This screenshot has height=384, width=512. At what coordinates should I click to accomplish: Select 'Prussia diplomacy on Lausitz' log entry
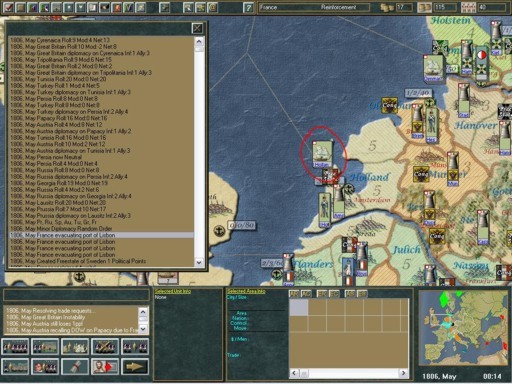point(101,216)
